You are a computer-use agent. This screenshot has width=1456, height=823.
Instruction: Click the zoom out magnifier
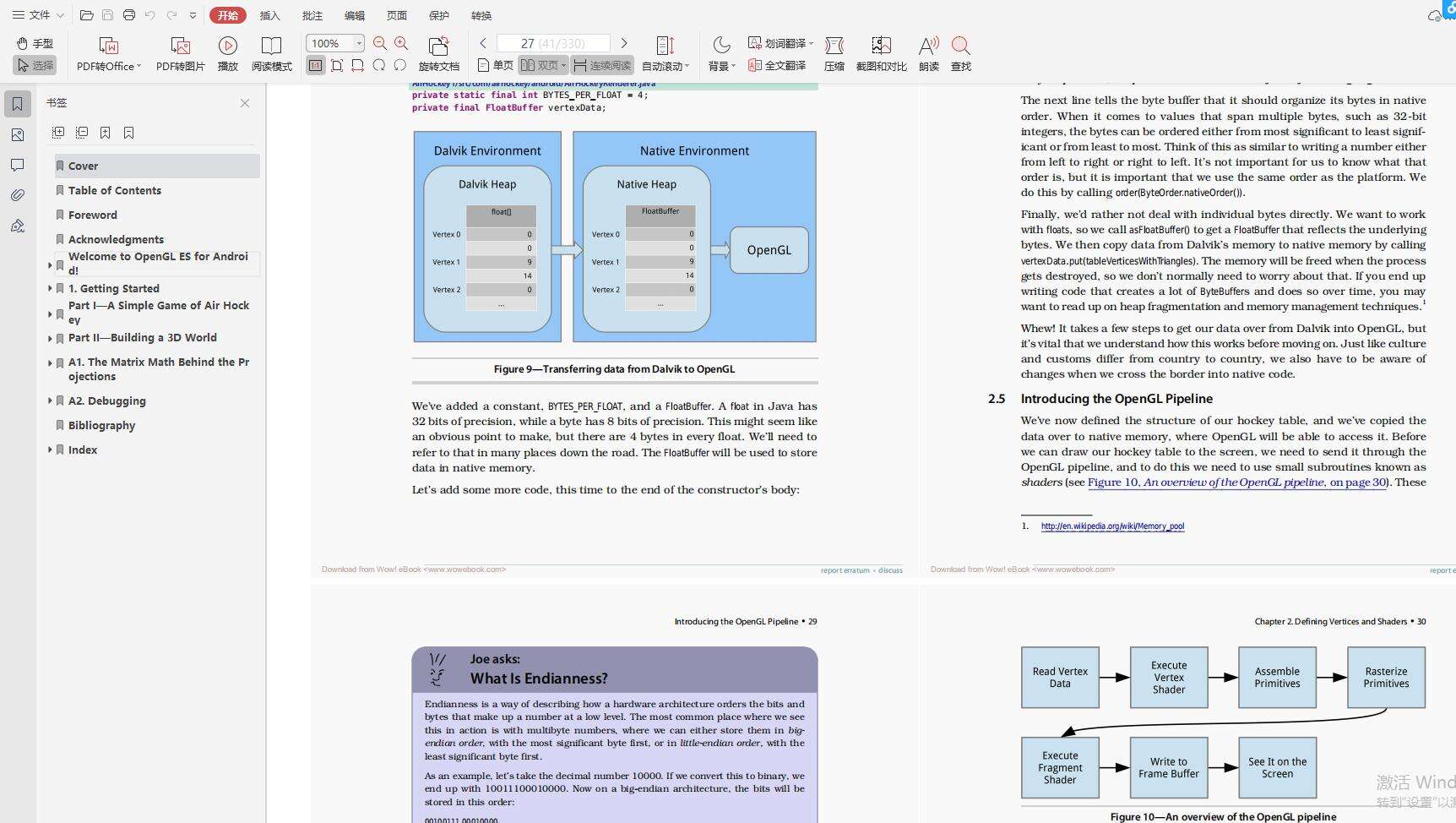(380, 43)
